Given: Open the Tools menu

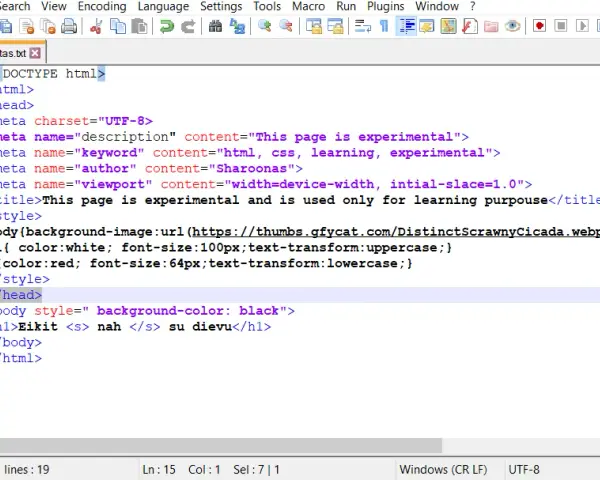Looking at the screenshot, I should click(x=267, y=7).
